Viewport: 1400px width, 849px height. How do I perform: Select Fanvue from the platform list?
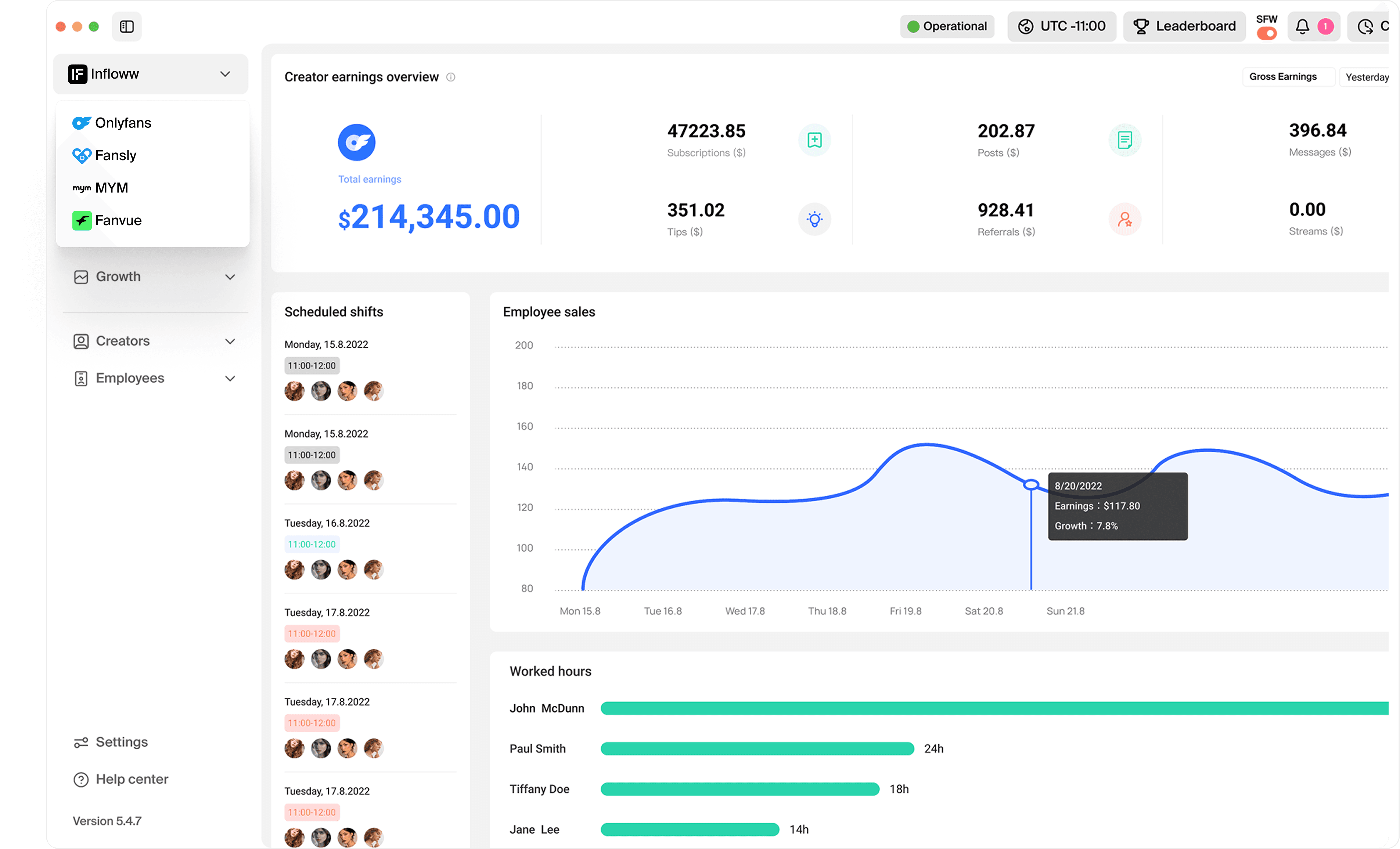[118, 220]
